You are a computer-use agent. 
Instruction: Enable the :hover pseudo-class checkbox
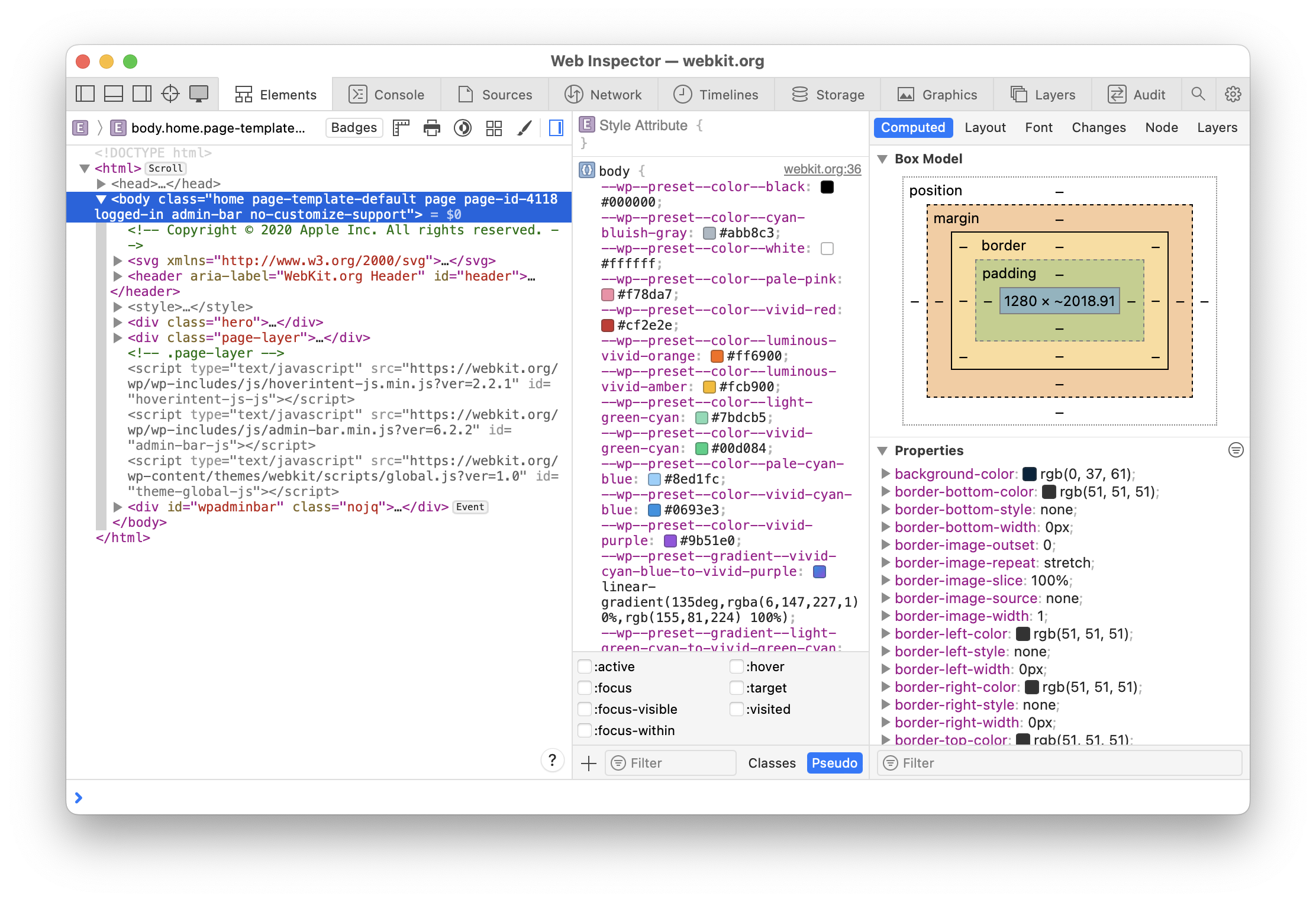(x=737, y=667)
